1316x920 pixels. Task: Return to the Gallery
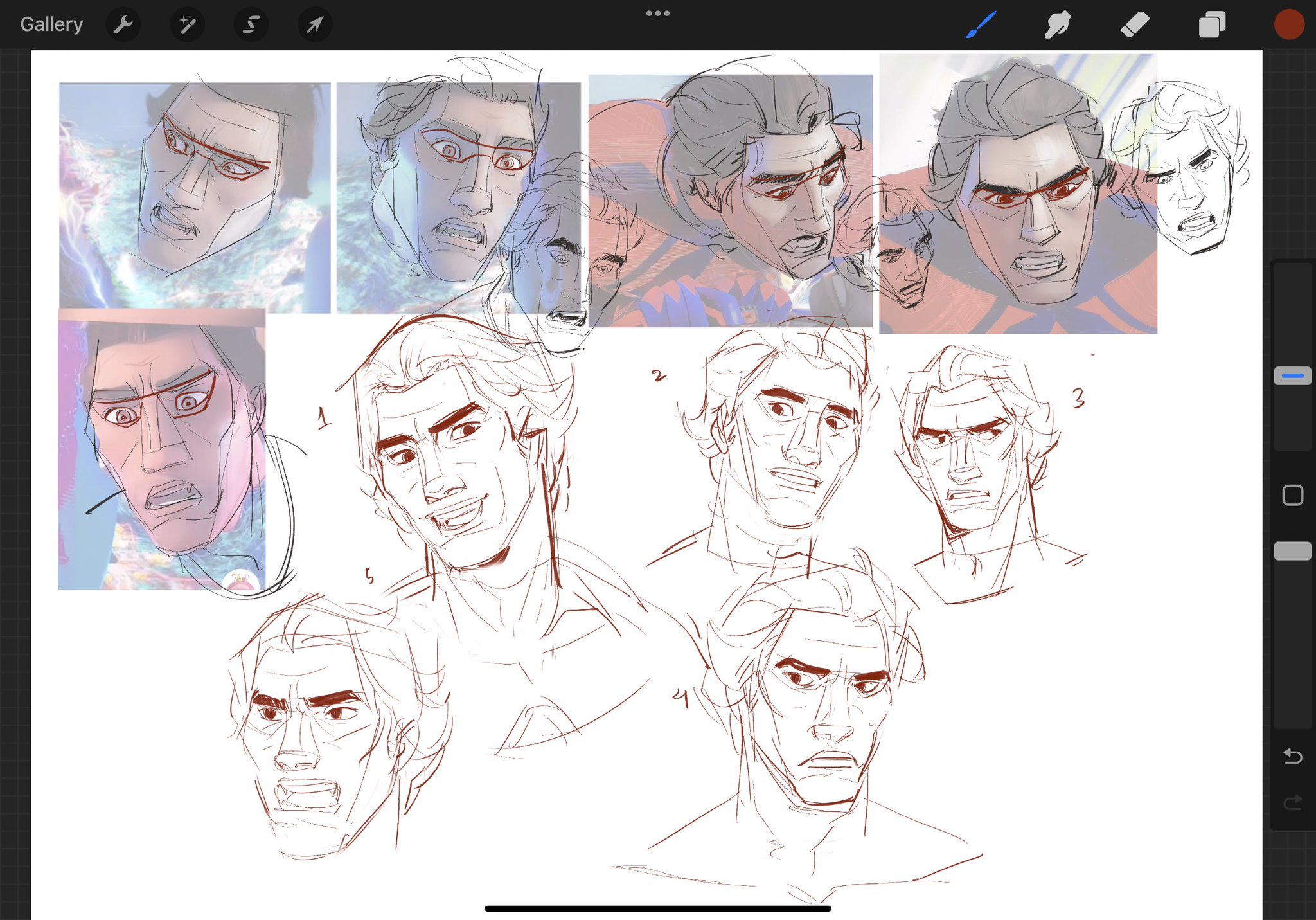[x=51, y=24]
